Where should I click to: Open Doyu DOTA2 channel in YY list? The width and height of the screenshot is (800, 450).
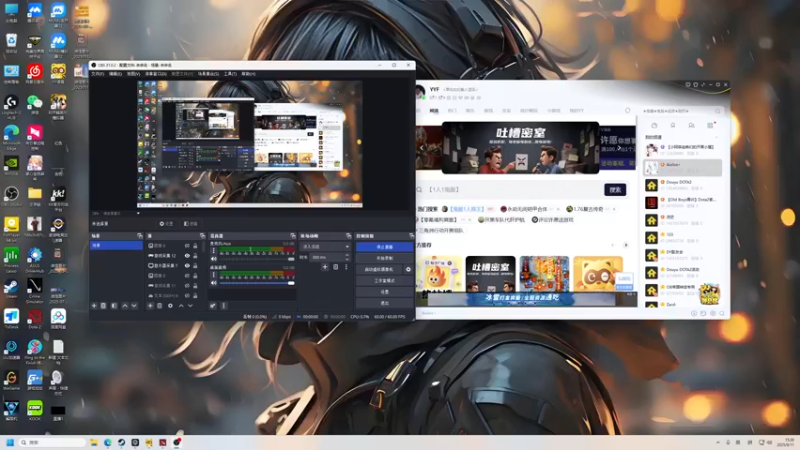tap(683, 185)
